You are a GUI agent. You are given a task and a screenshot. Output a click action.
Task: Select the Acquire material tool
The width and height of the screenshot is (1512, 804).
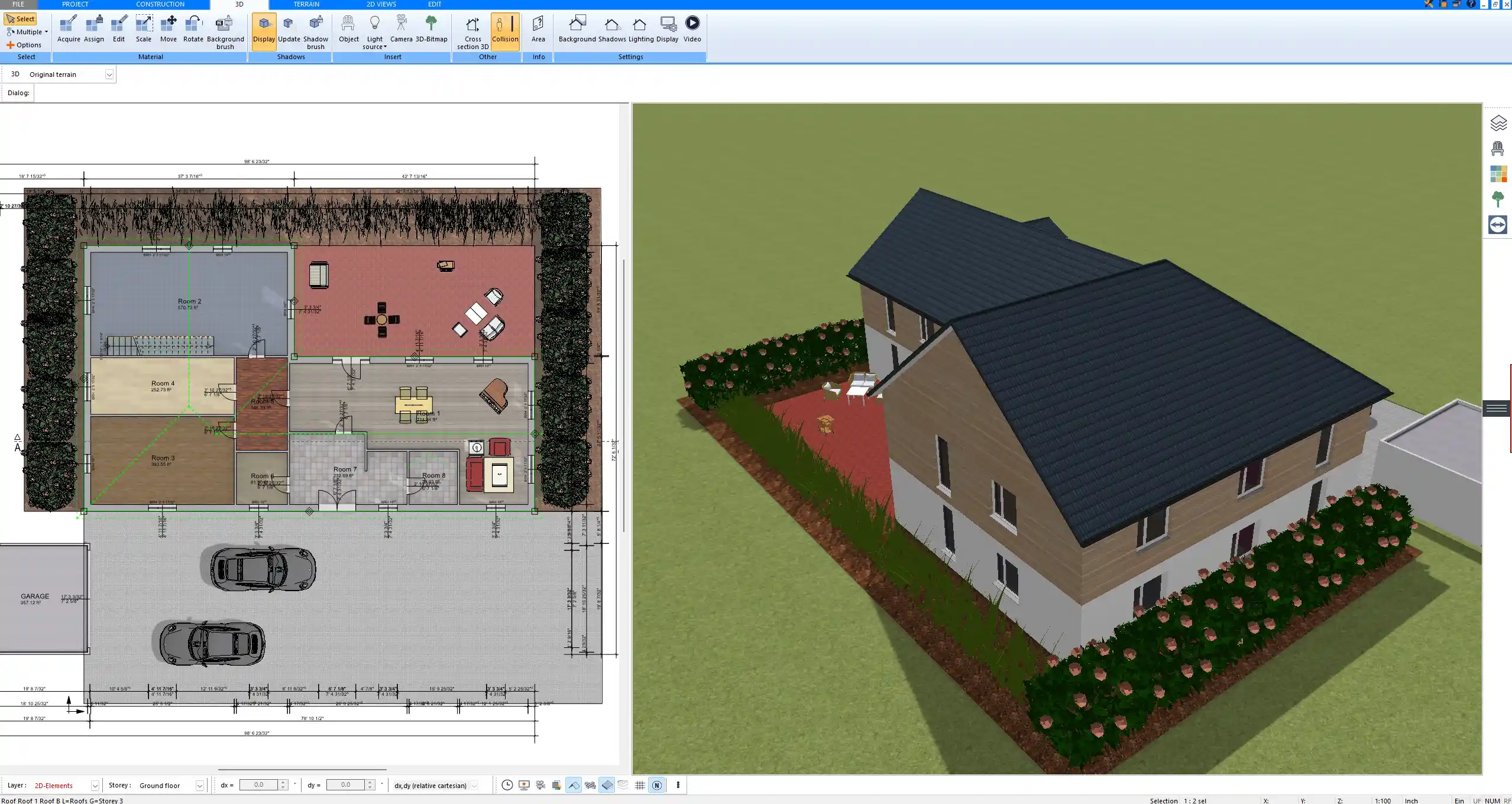pos(69,30)
